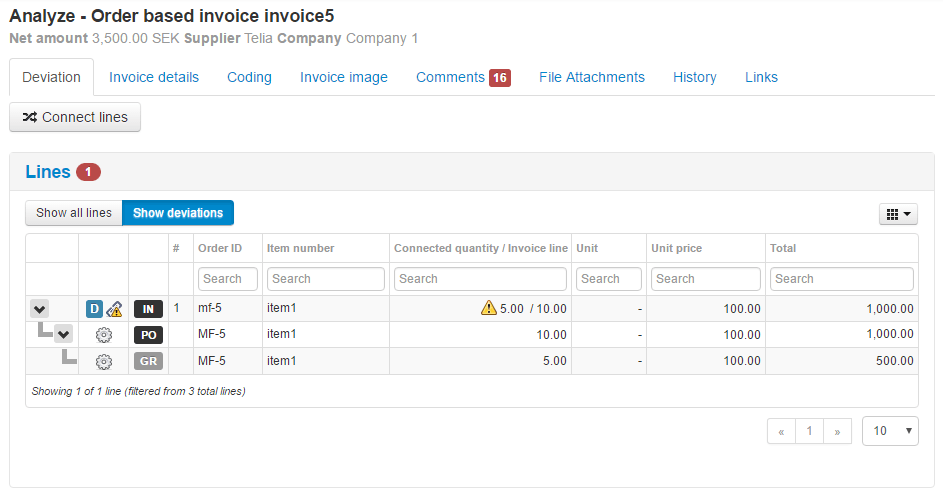Click the warning pencil icon in invoice row
Viewport: 943px width, 493px height.
114,310
